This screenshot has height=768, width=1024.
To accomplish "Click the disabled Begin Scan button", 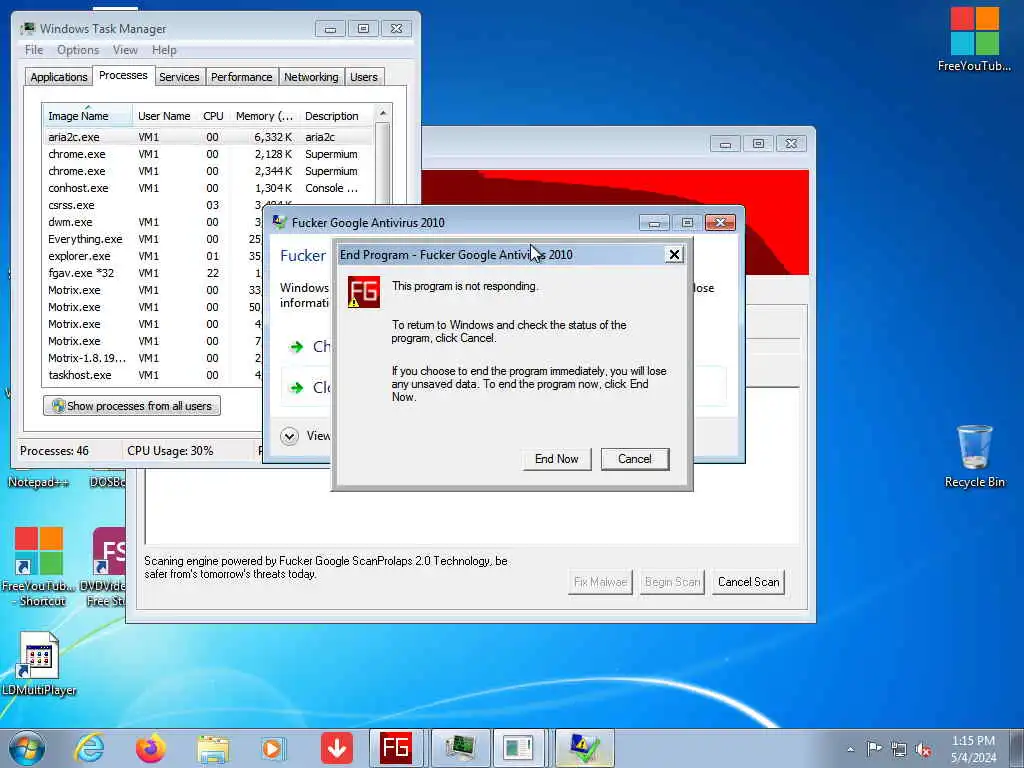I will [x=672, y=582].
